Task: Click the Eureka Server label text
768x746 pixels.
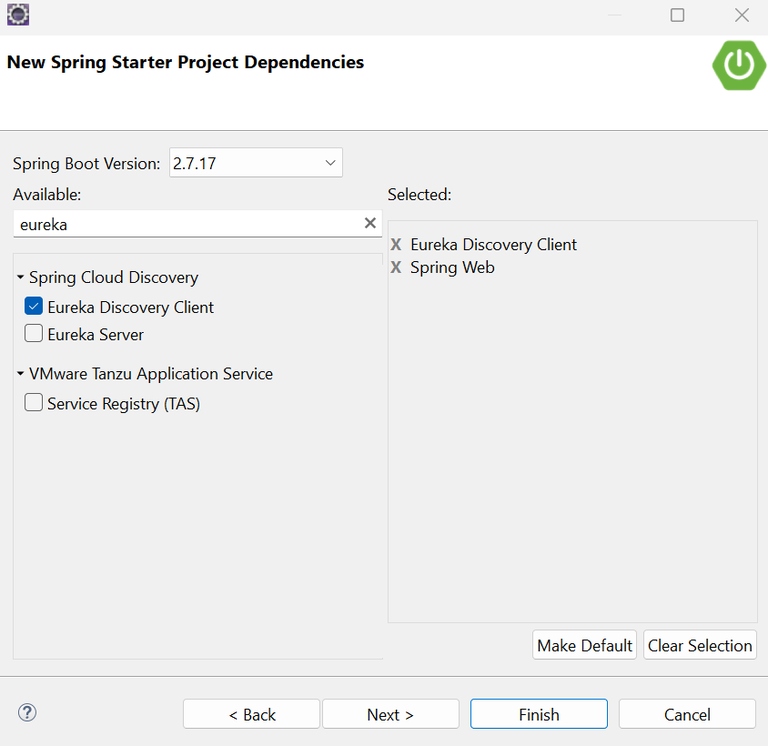Action: pos(96,335)
